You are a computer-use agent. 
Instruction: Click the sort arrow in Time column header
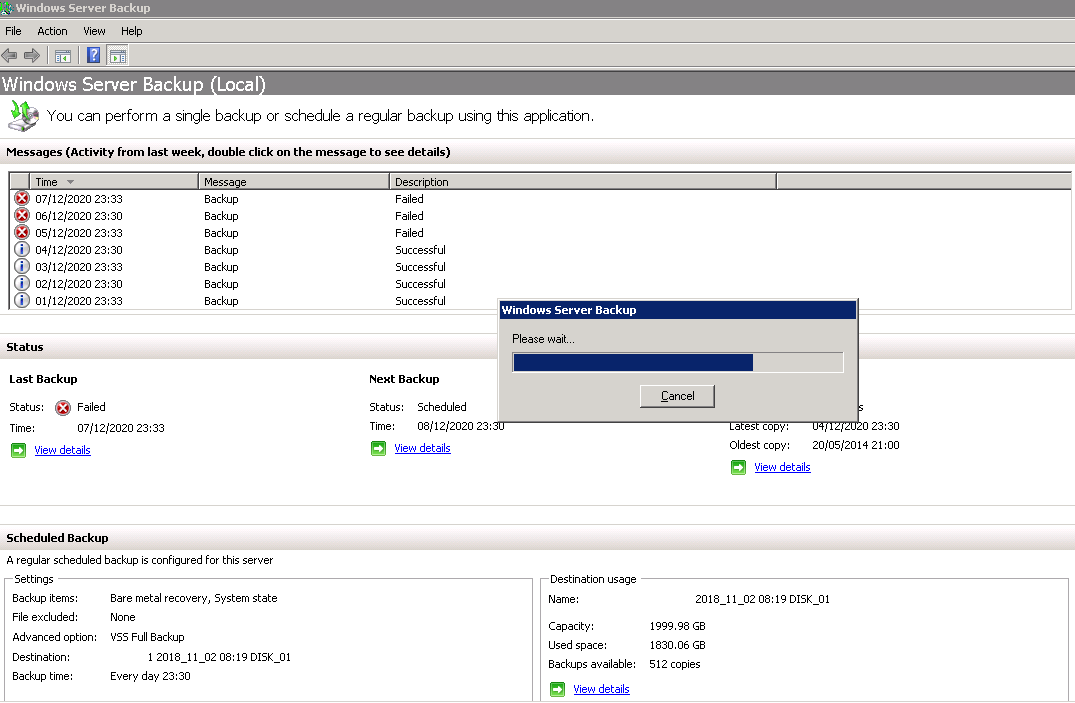coord(70,182)
